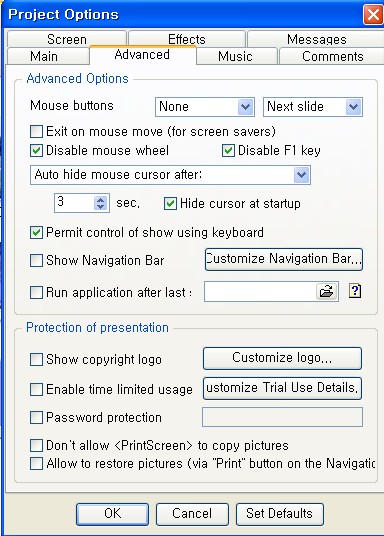Click the Run application path field
The width and height of the screenshot is (384, 536).
pos(260,292)
